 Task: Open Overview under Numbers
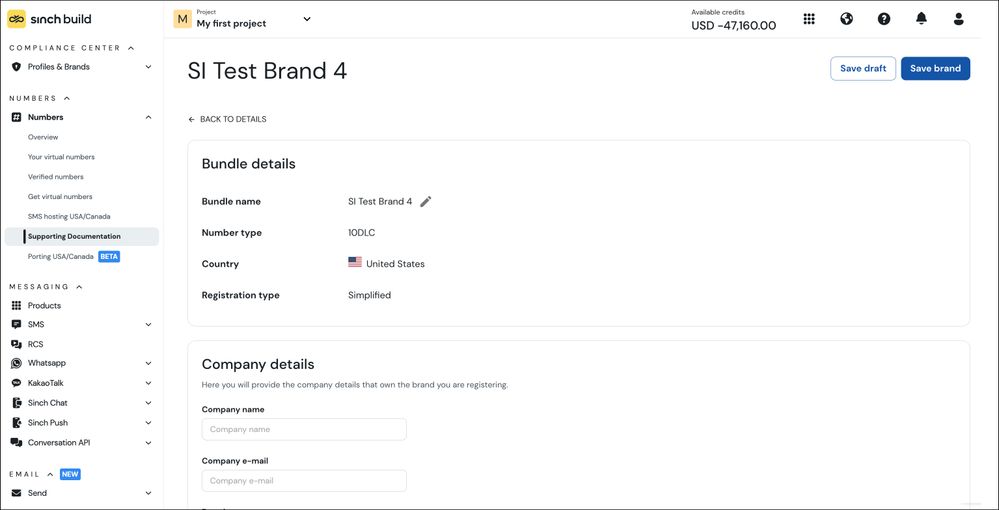[43, 137]
